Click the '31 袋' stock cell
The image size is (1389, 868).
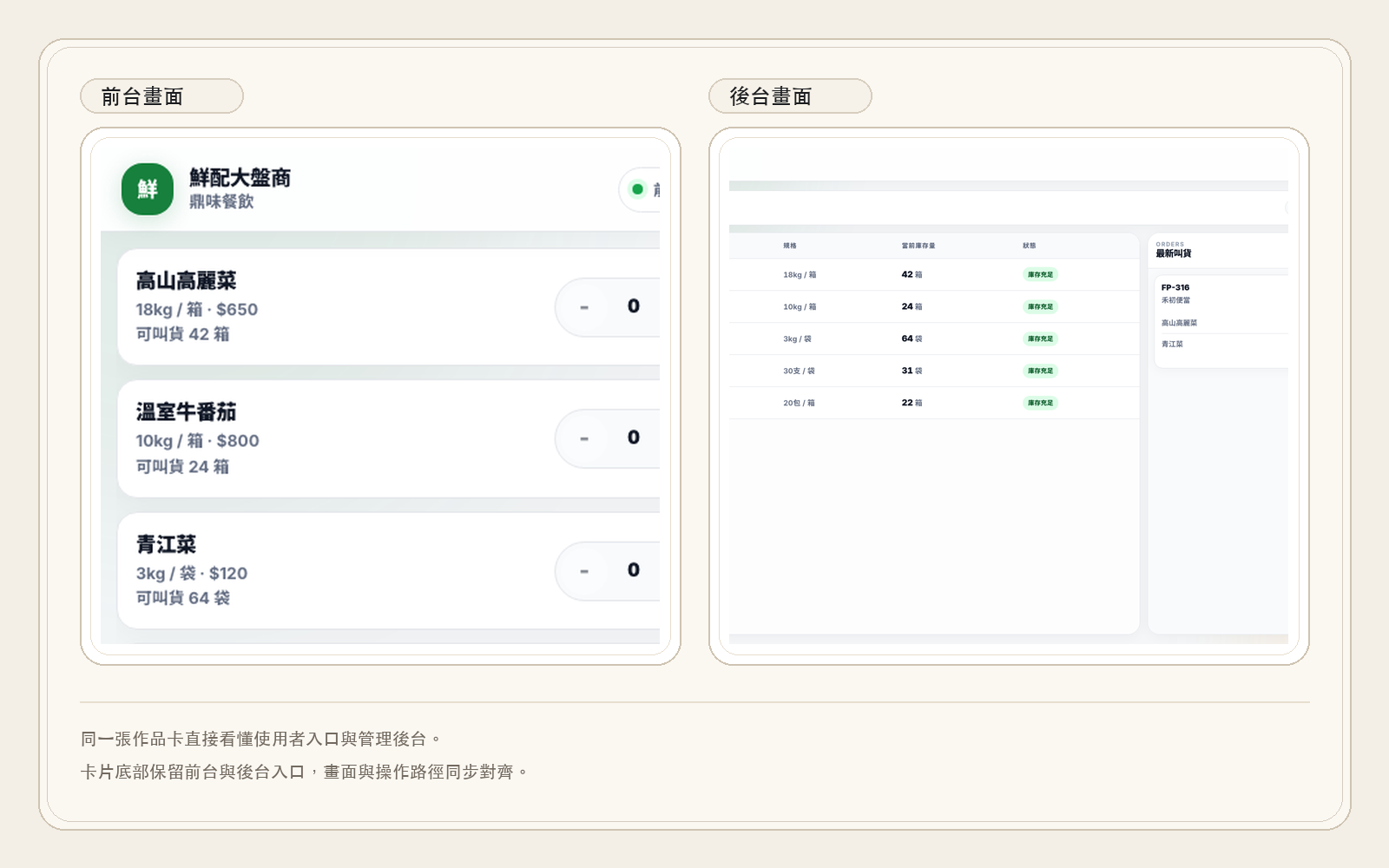coord(912,371)
